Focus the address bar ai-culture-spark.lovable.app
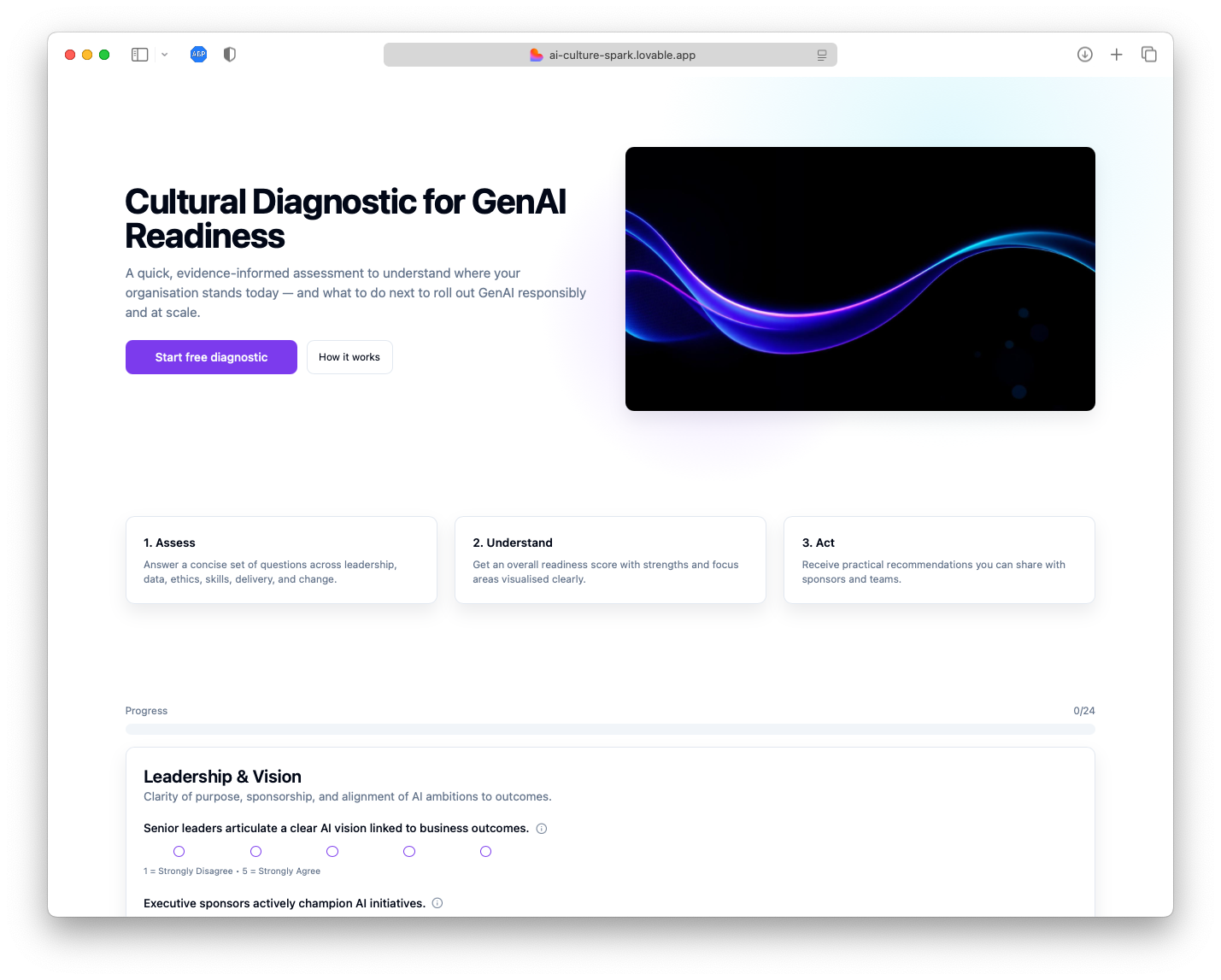The image size is (1221, 980). coord(610,55)
